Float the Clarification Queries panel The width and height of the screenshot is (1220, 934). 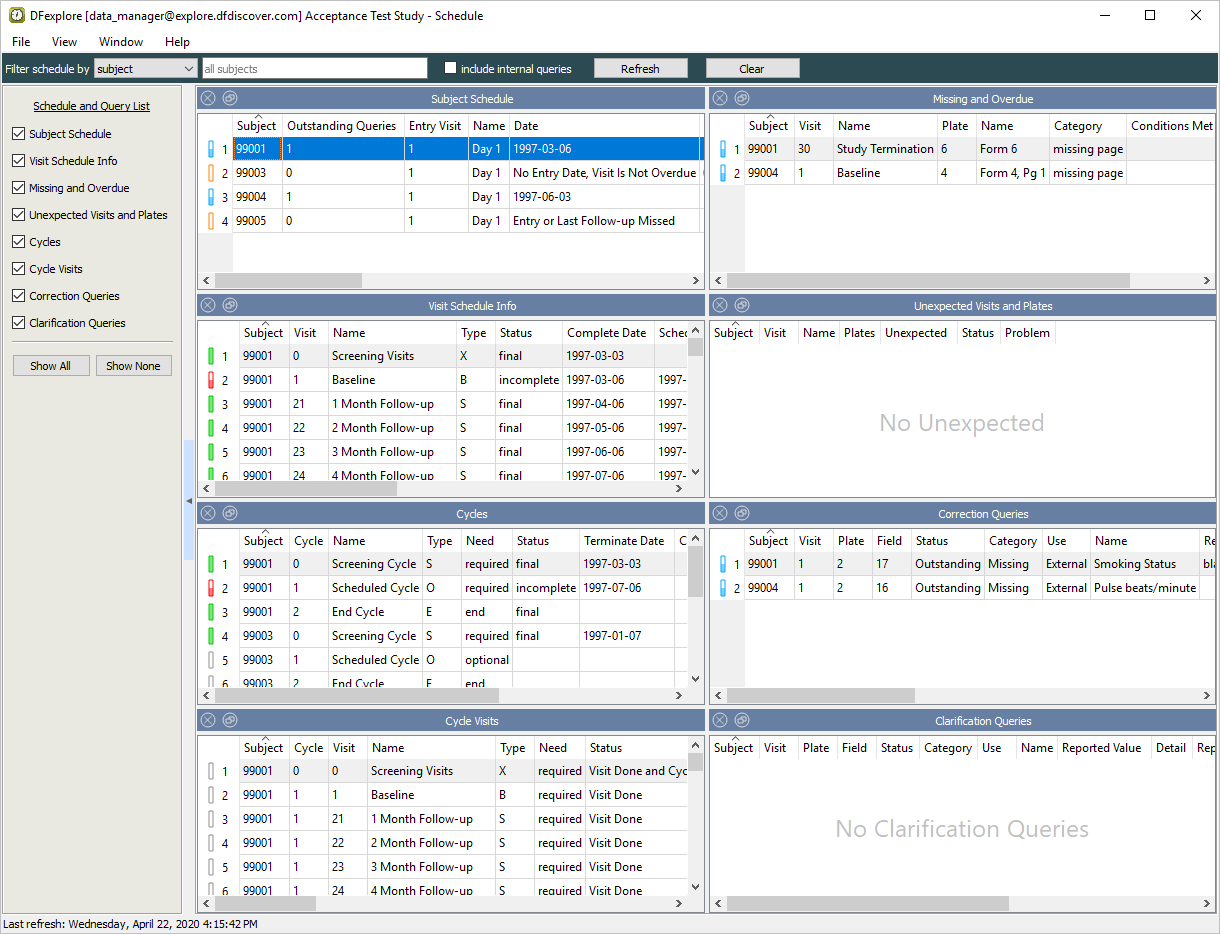742,720
